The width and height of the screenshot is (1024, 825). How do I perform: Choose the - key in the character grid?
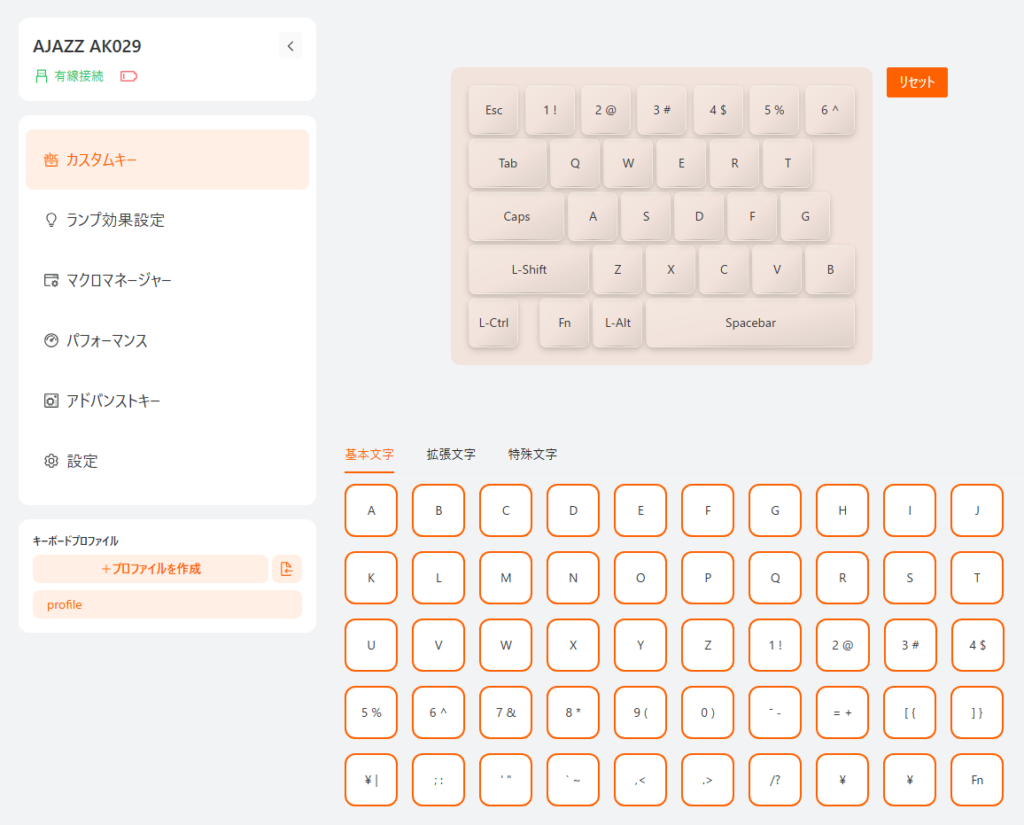(x=775, y=712)
